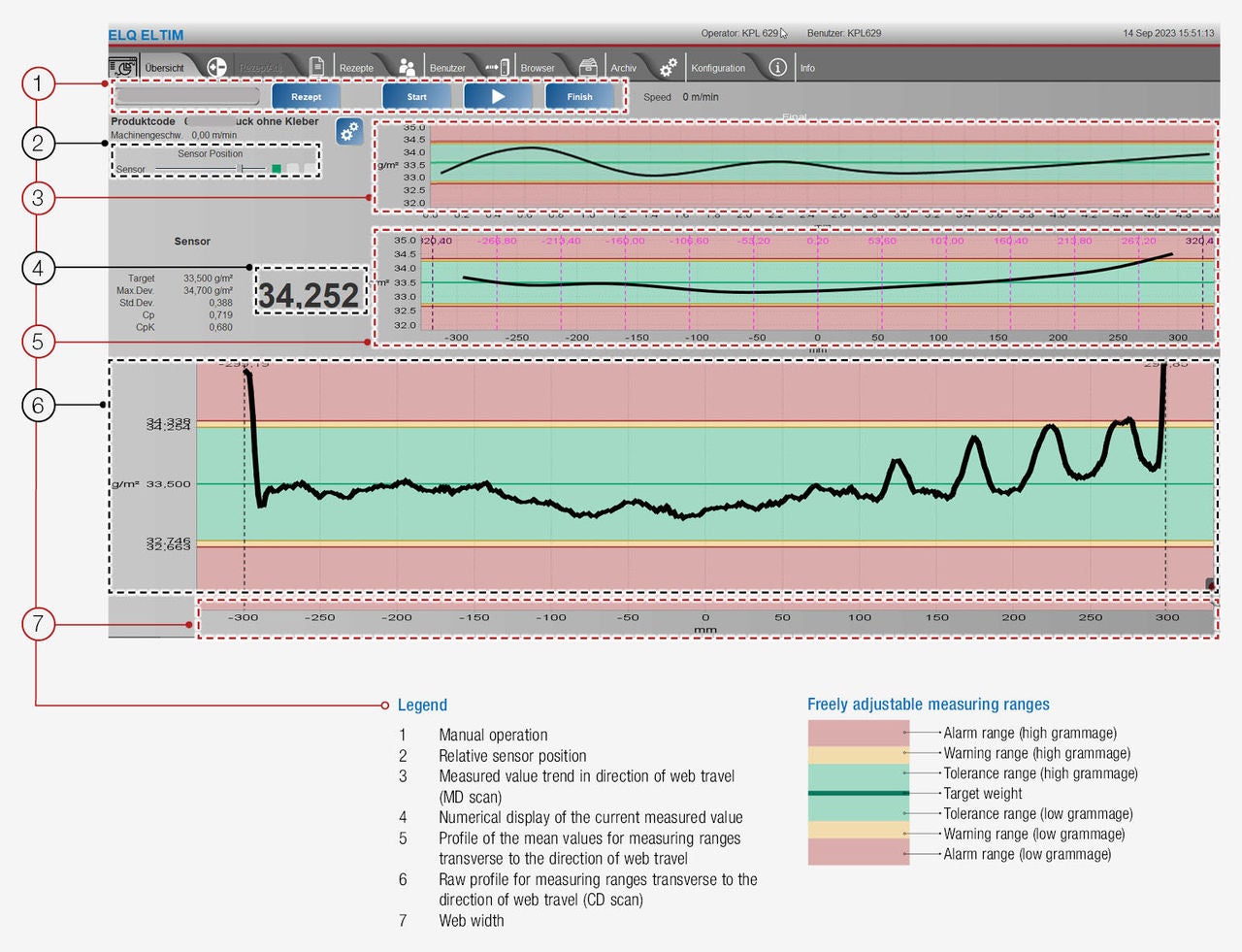The height and width of the screenshot is (952, 1242).
Task: Open the Konfiguration tab
Action: click(718, 68)
